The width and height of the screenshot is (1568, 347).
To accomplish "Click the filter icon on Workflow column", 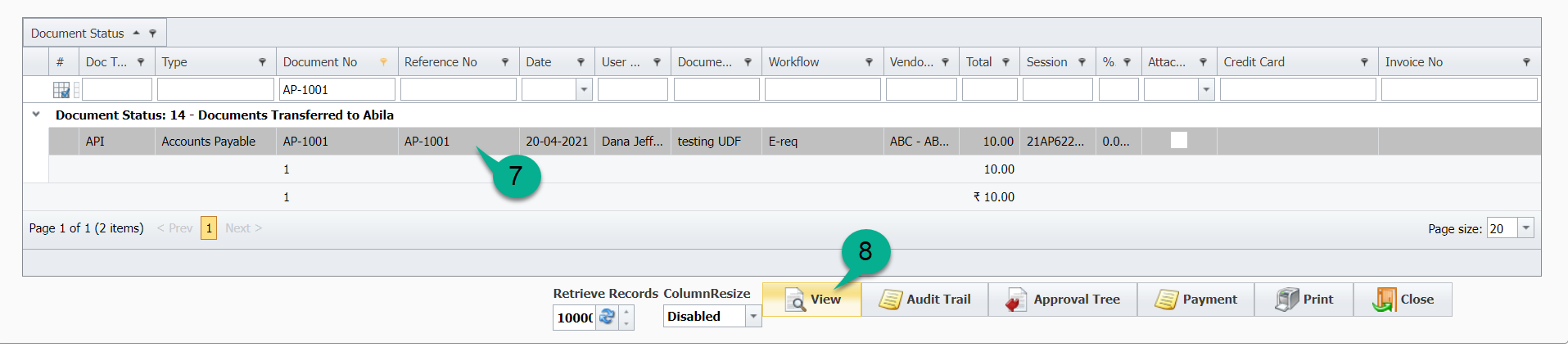I will 869,62.
